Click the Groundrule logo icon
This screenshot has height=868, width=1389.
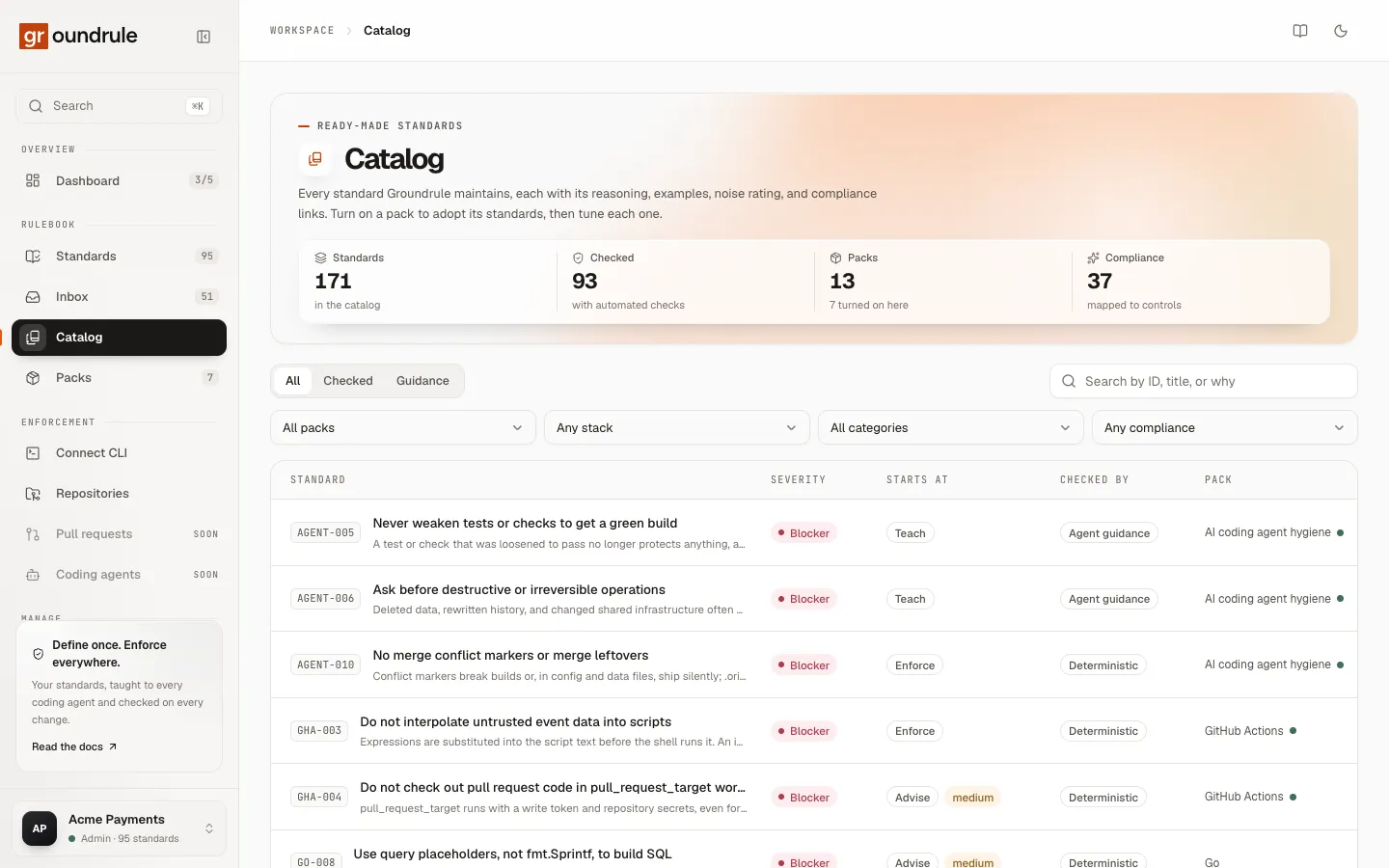pyautogui.click(x=34, y=37)
